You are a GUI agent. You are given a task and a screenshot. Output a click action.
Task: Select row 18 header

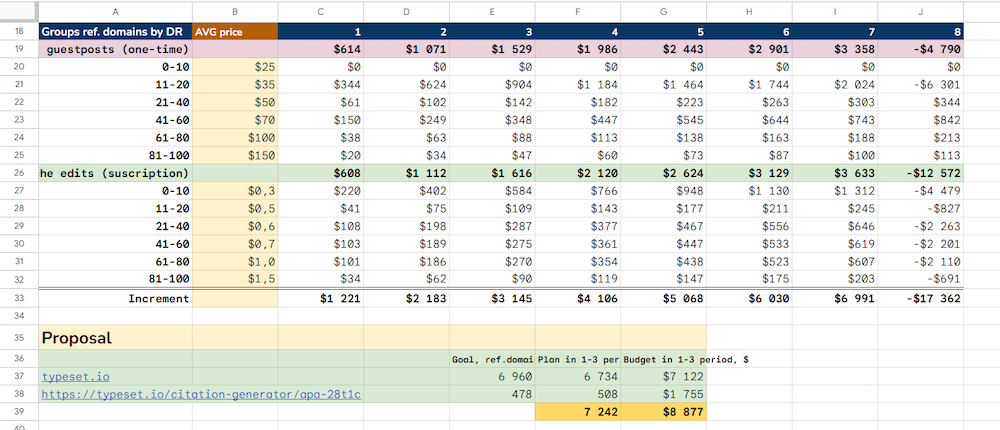18,32
